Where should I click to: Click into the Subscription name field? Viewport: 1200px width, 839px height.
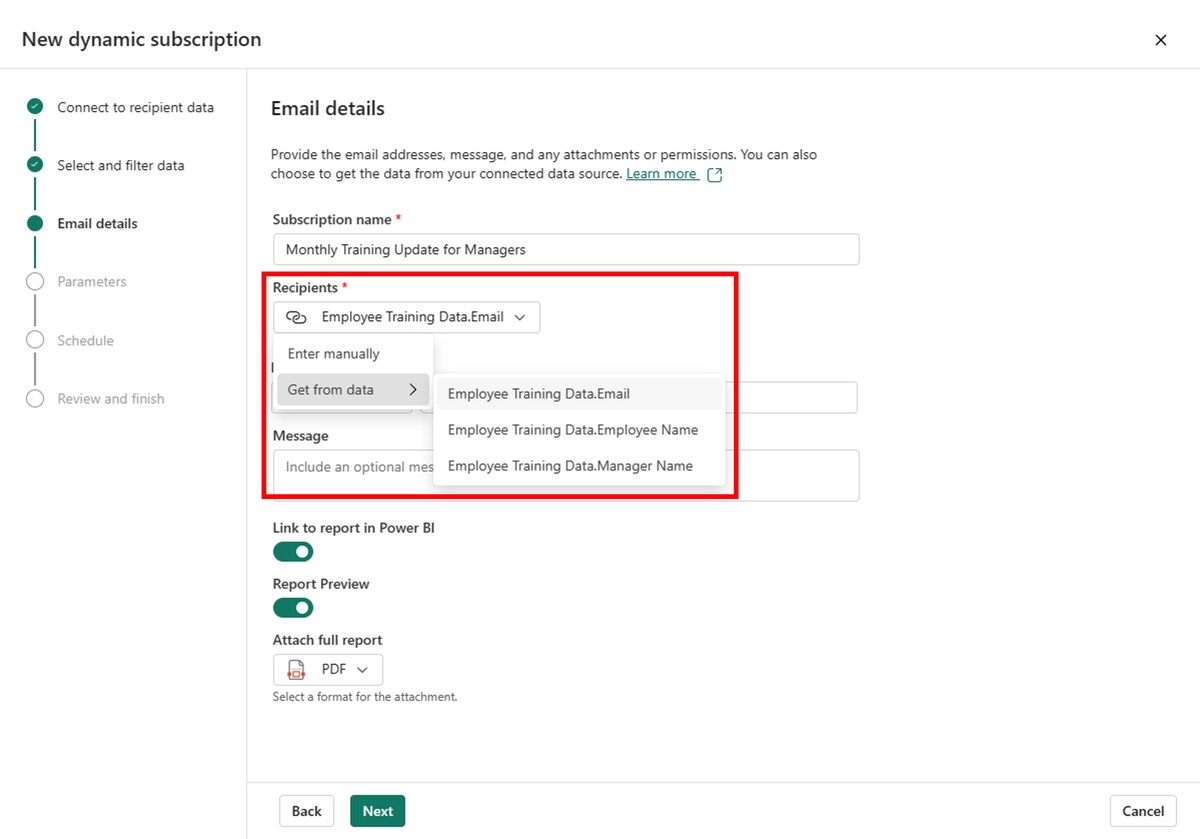pyautogui.click(x=565, y=249)
